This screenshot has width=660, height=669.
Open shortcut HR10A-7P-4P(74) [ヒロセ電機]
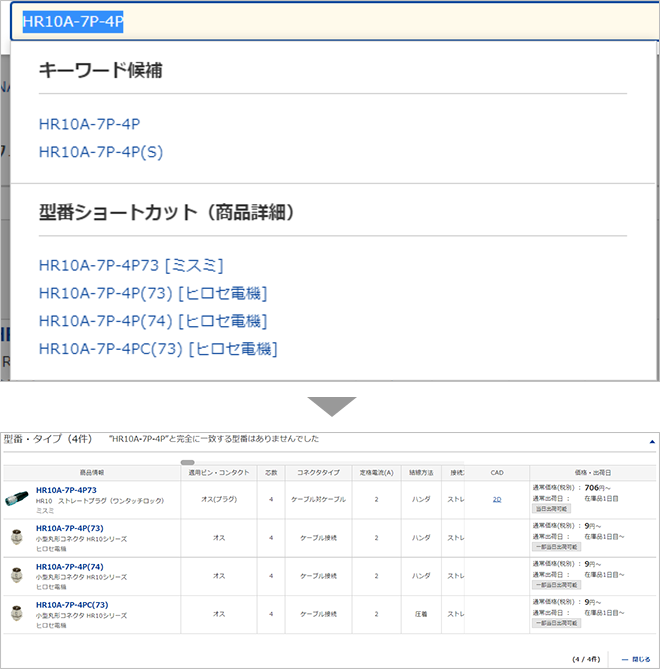152,321
